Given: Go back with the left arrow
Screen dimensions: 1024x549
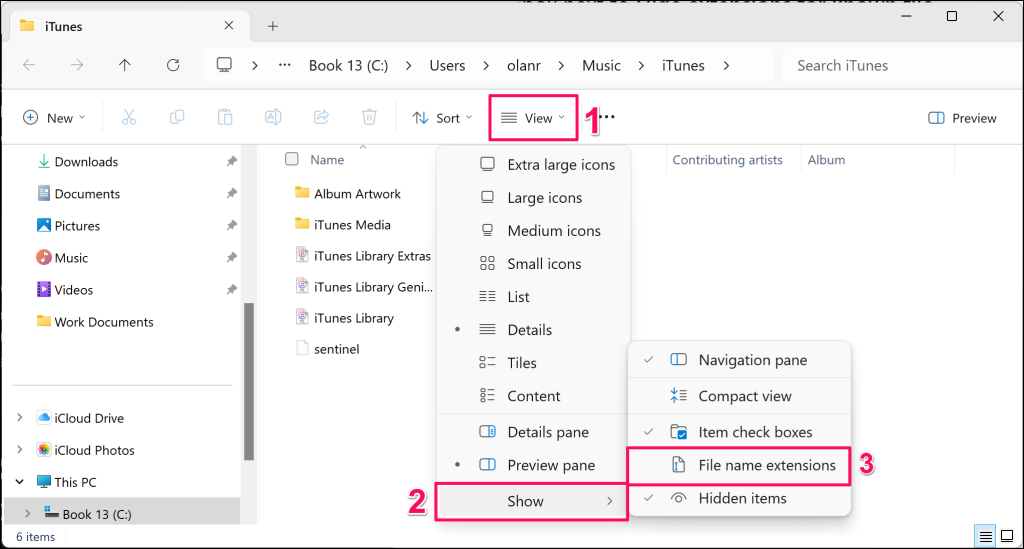Looking at the screenshot, I should [29, 65].
